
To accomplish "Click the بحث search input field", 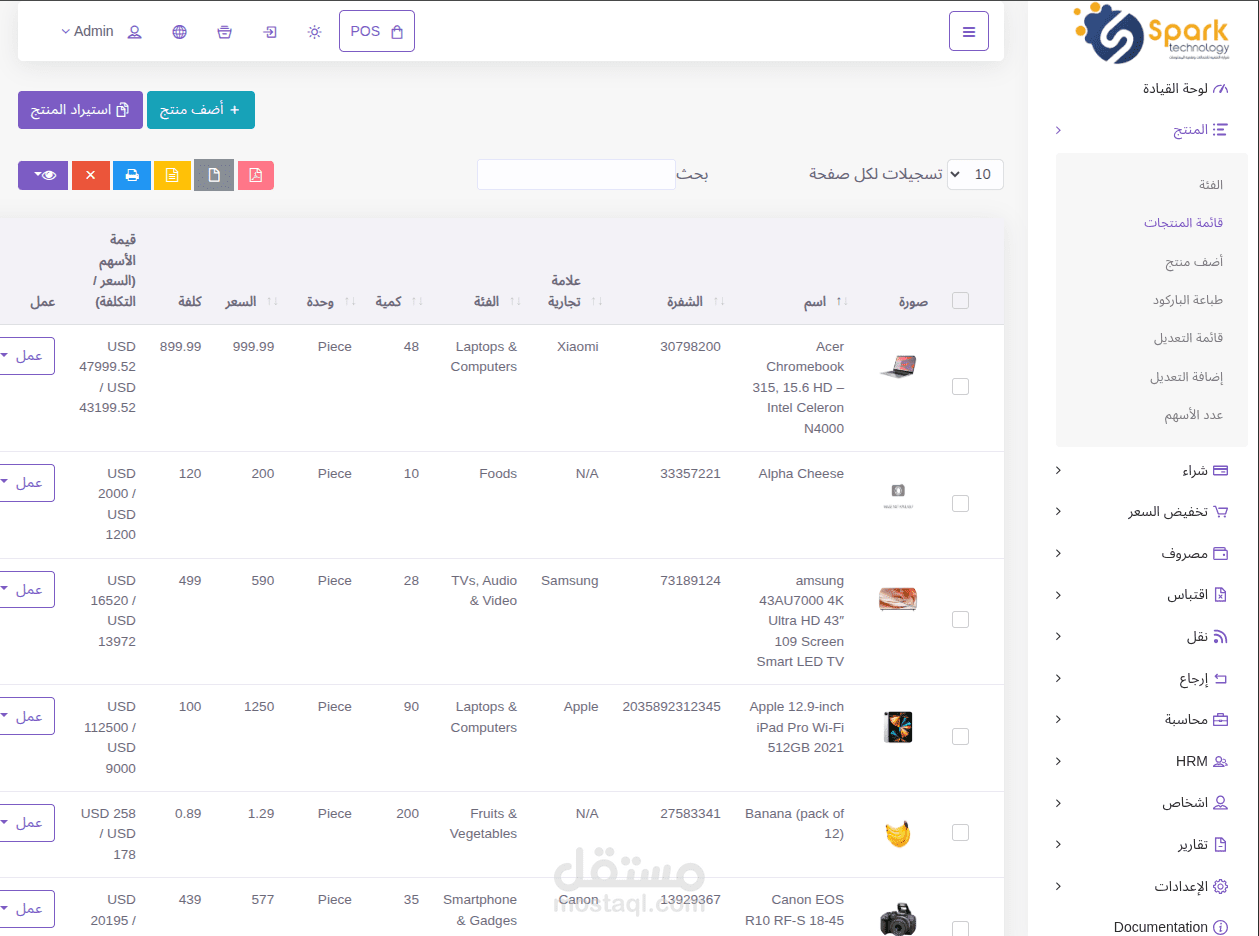I will 577,174.
